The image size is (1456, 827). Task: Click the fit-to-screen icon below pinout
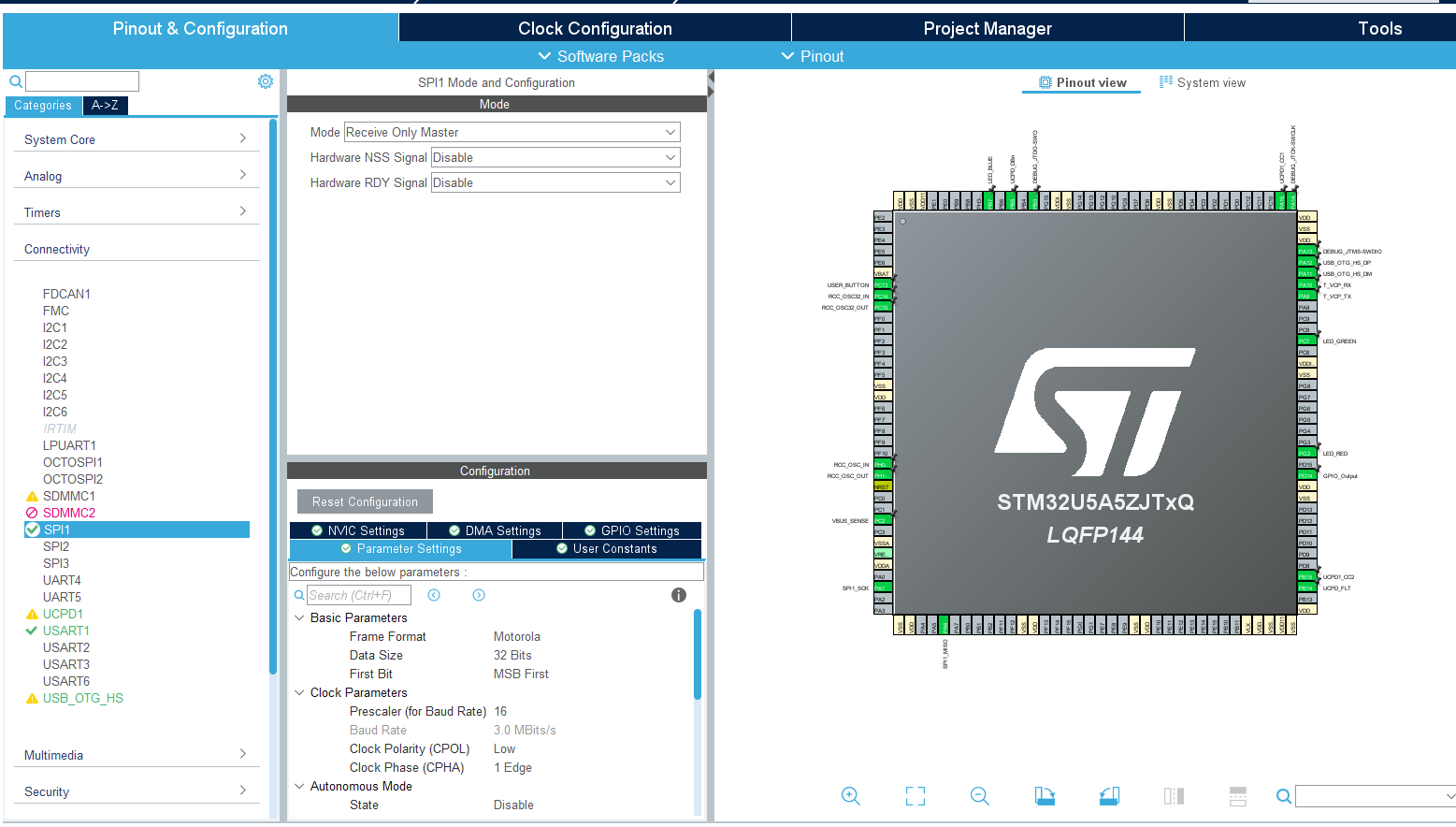(x=915, y=796)
